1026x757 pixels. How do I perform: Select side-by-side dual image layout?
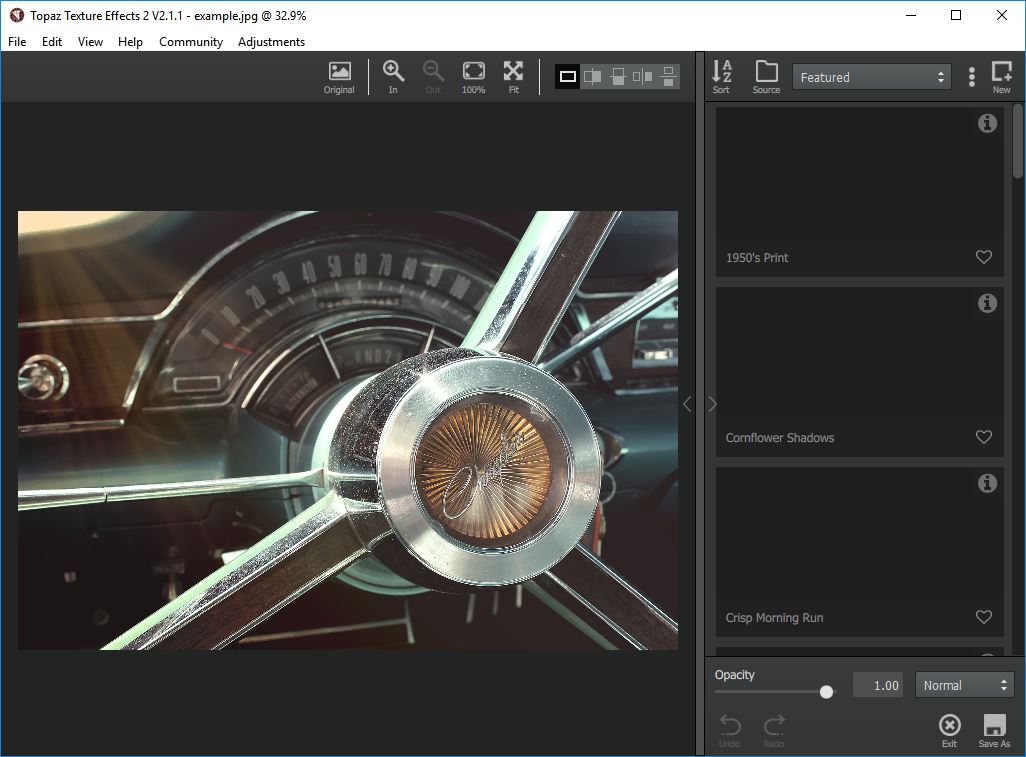click(643, 77)
